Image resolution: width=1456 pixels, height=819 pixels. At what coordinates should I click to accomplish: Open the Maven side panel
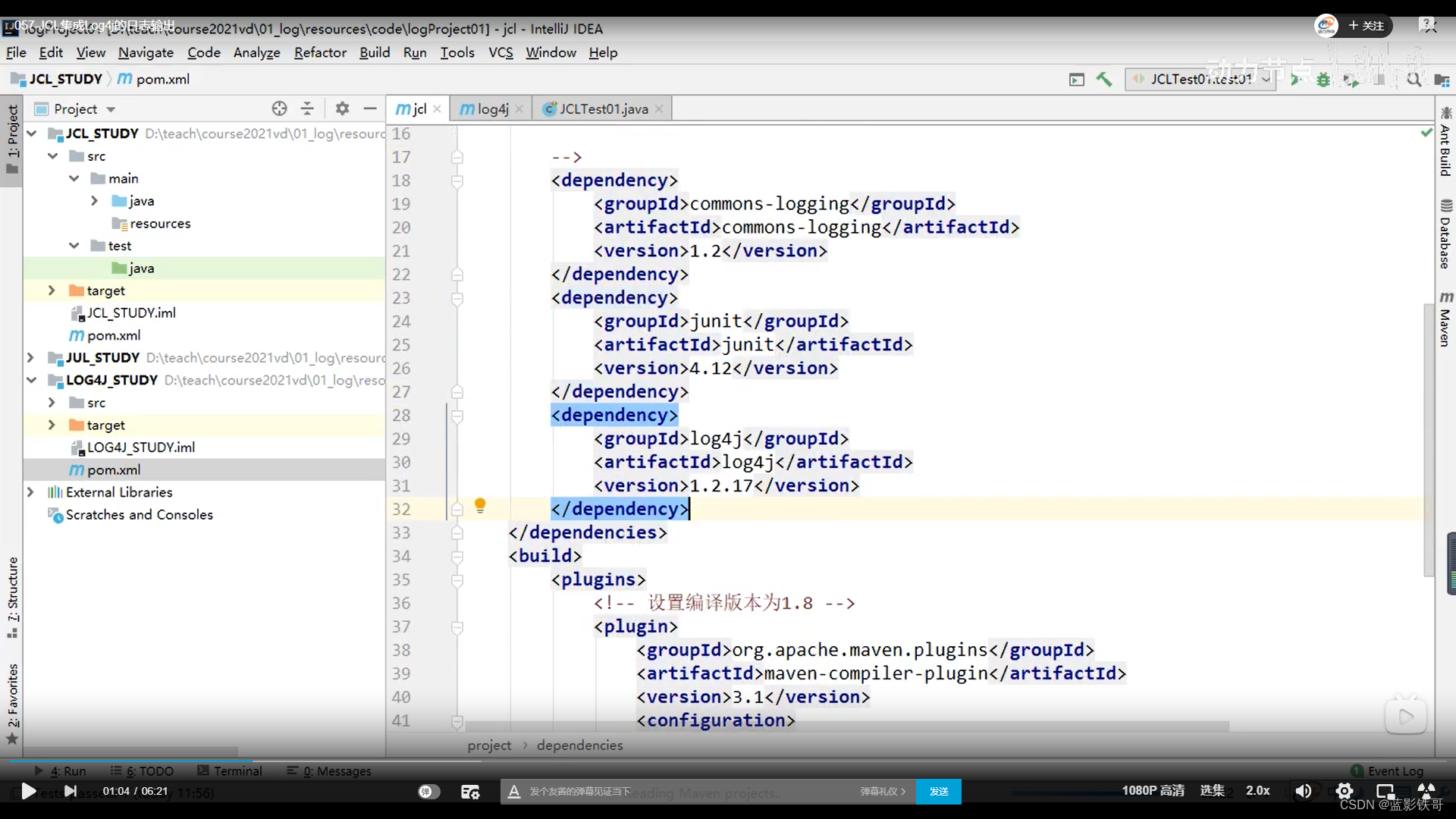pos(1445,318)
